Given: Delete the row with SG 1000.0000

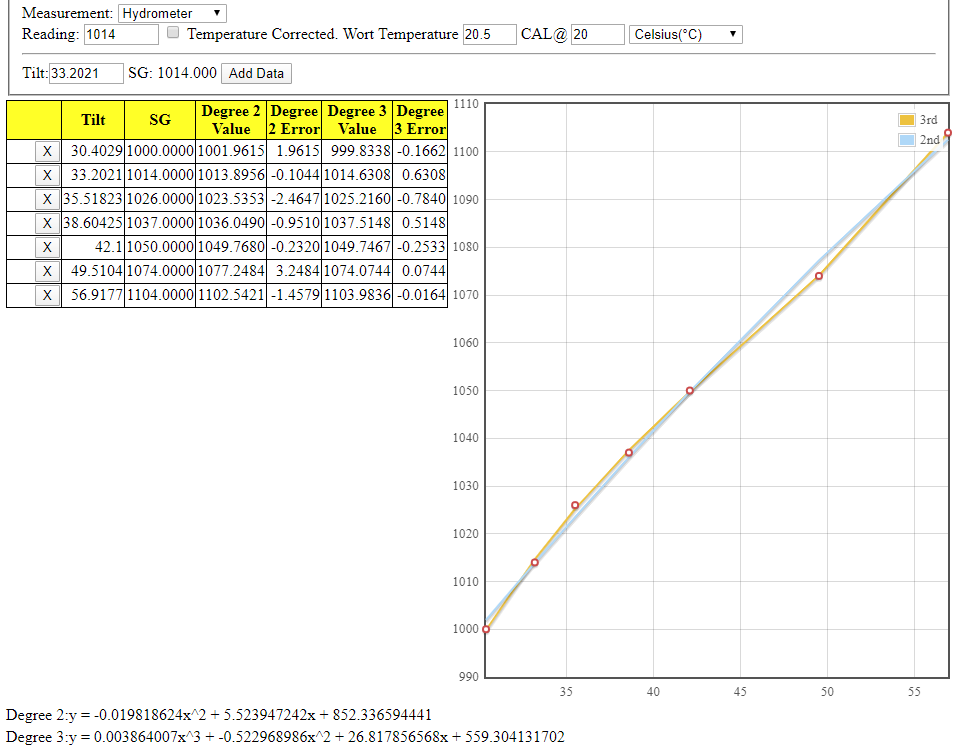Looking at the screenshot, I should click(46, 151).
